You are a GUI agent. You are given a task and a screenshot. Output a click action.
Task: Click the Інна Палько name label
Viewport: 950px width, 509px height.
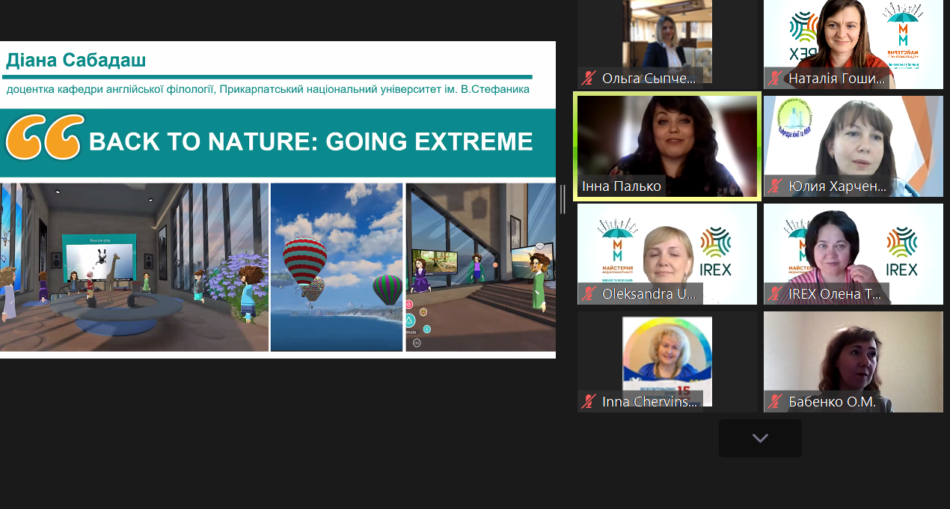[x=621, y=186]
